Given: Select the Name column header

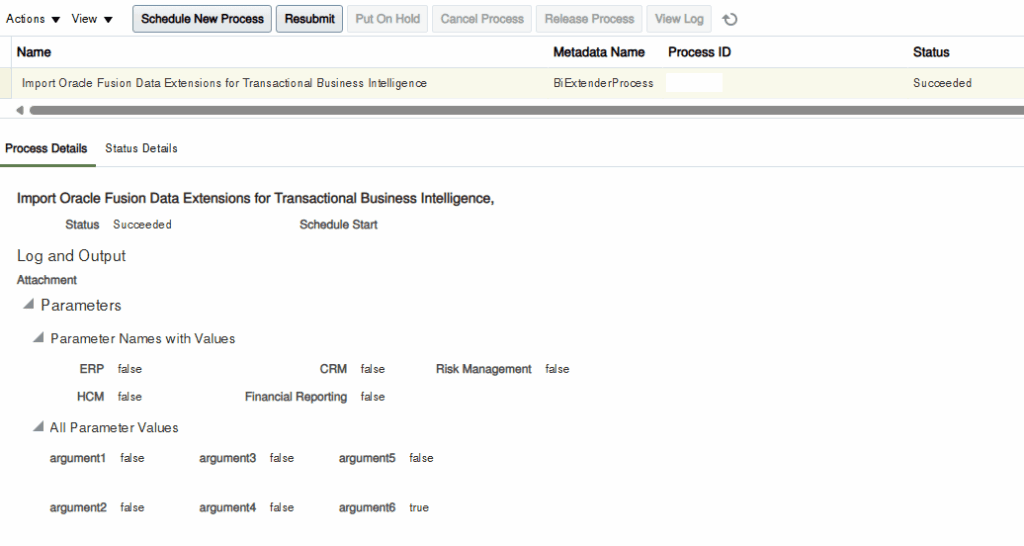Looking at the screenshot, I should click(34, 52).
